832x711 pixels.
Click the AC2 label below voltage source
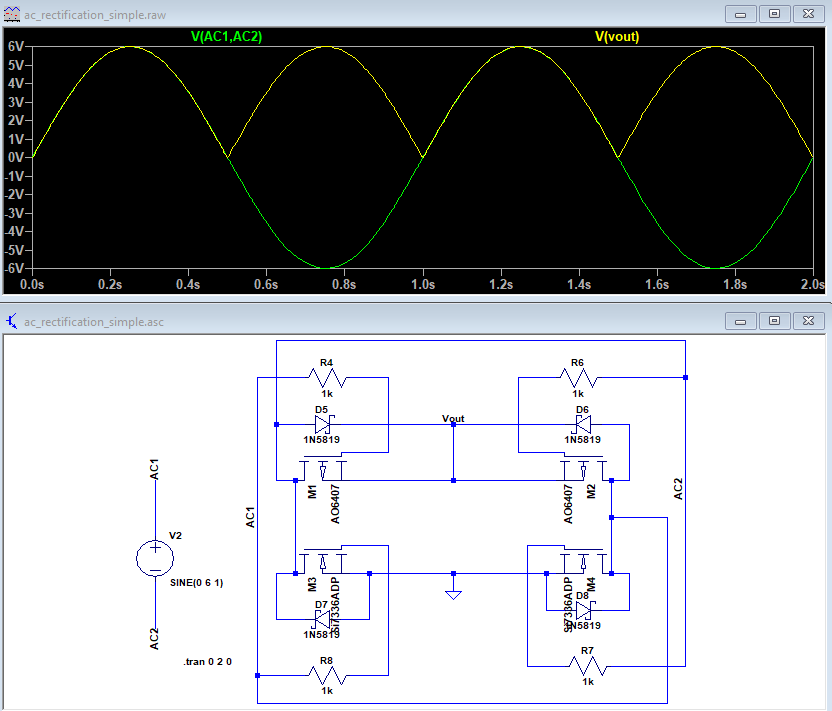(x=154, y=639)
